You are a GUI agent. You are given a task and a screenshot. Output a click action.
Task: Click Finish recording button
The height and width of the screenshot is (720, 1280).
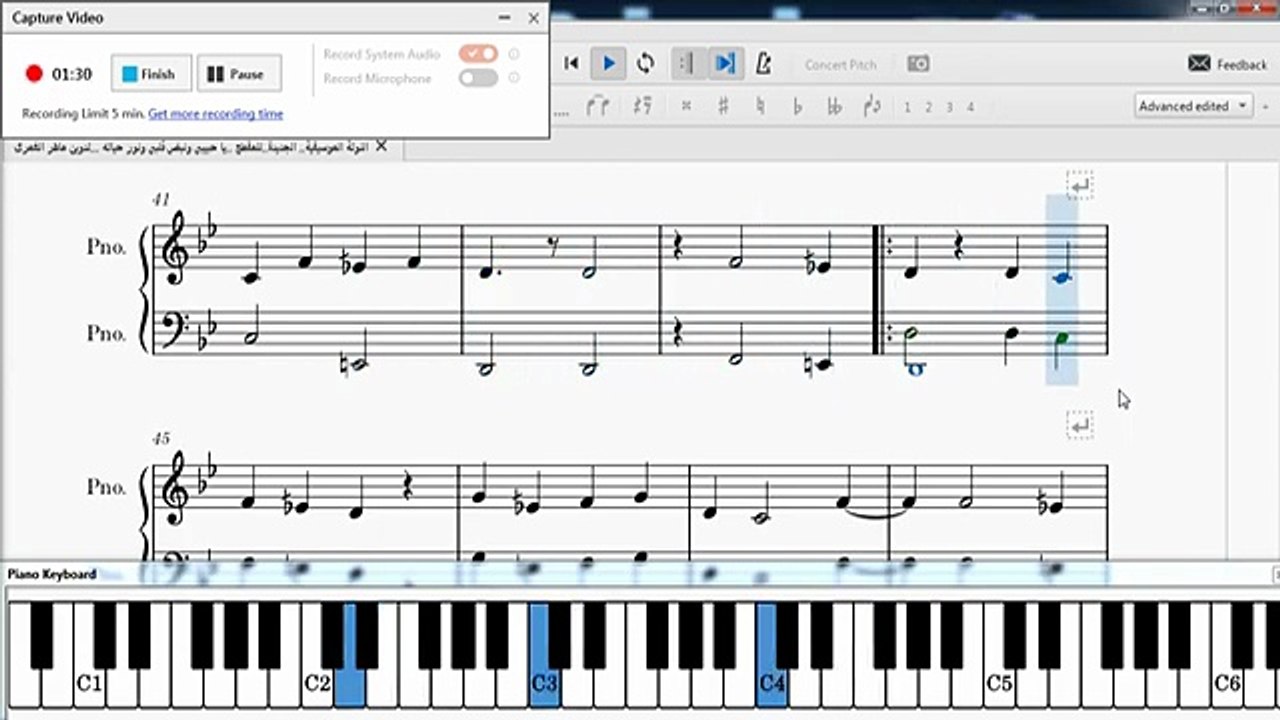(x=149, y=74)
